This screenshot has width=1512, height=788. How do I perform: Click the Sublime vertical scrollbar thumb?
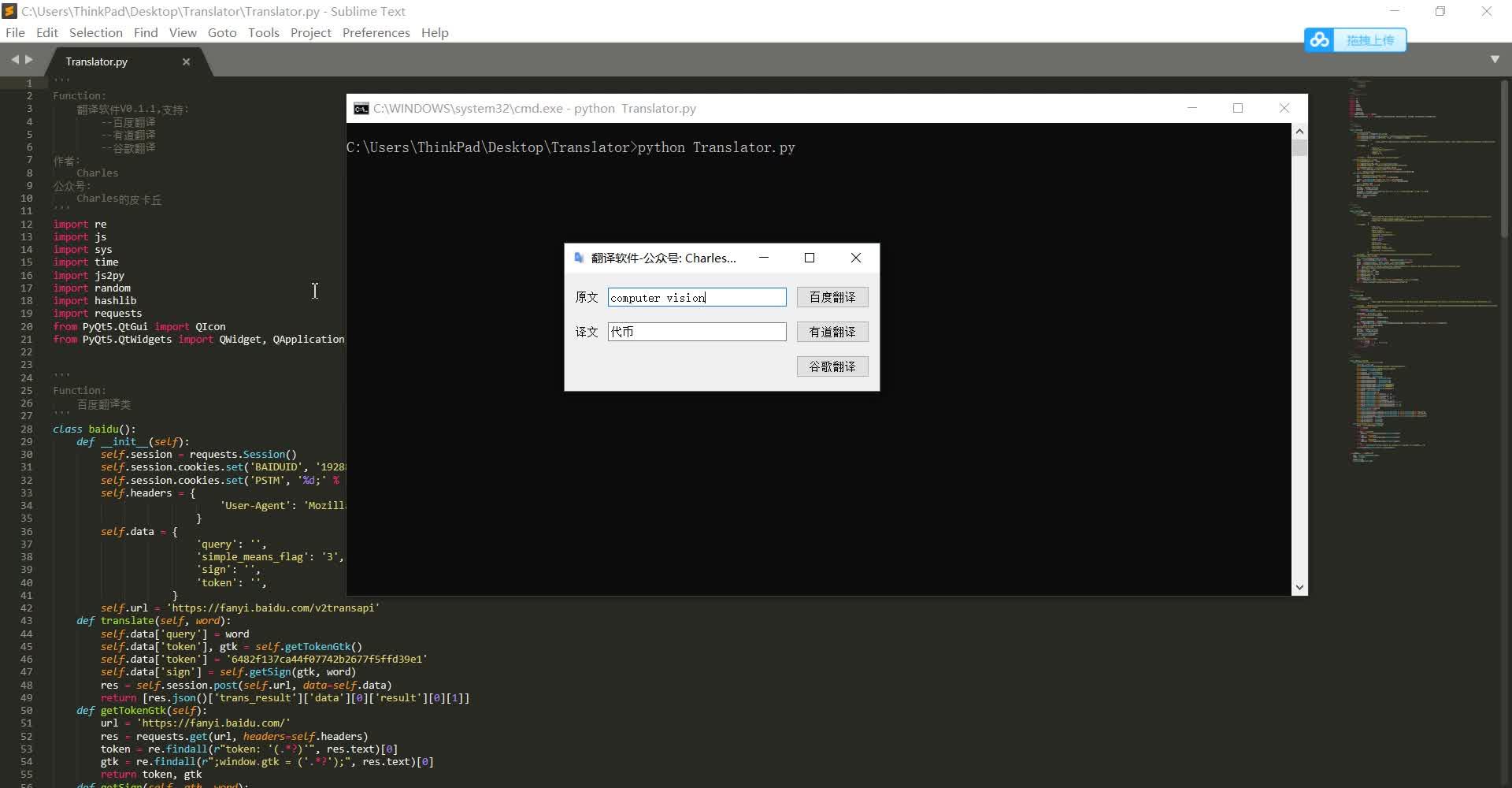(x=1506, y=158)
